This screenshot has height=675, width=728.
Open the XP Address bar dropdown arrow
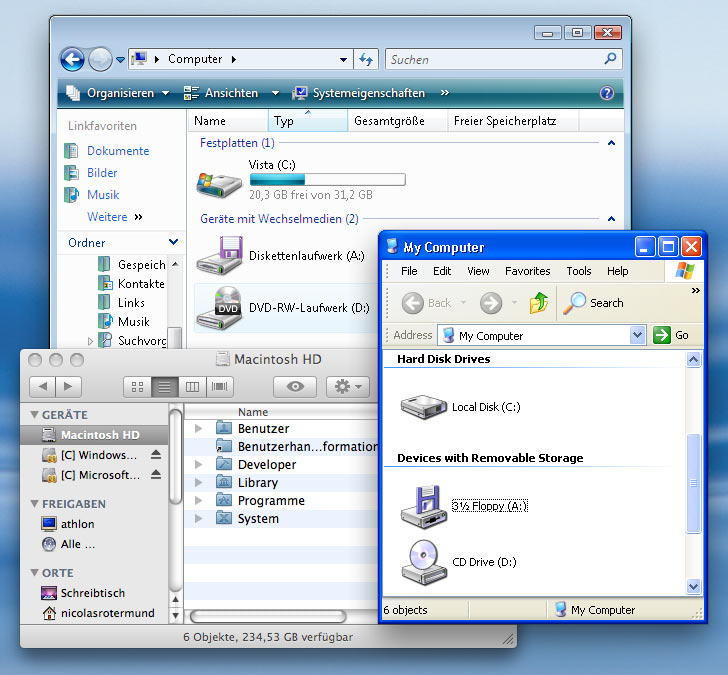(x=637, y=336)
